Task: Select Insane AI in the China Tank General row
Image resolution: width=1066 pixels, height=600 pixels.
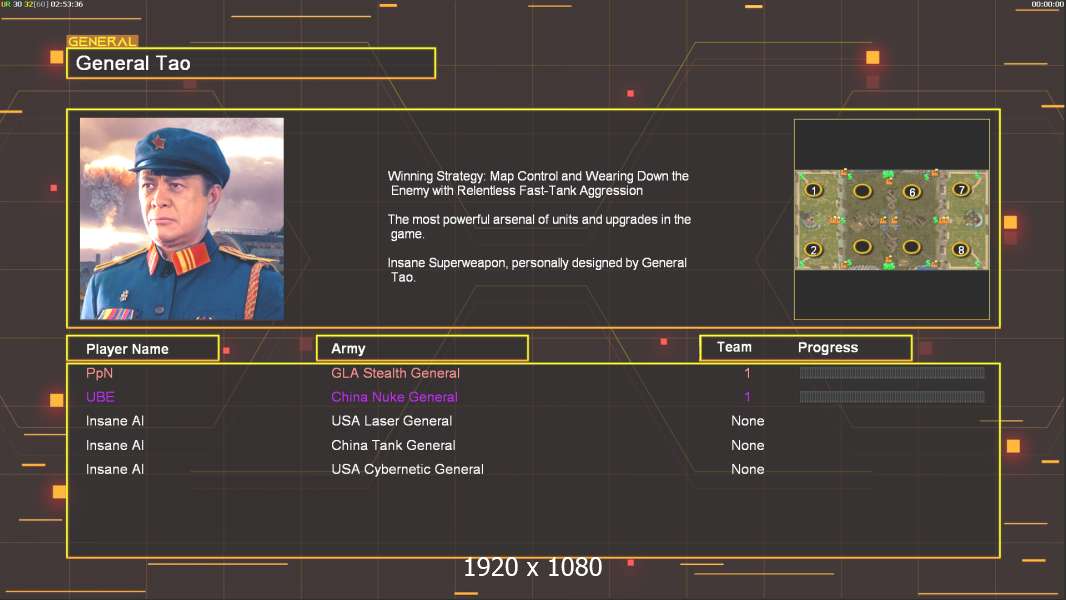Action: (x=115, y=446)
